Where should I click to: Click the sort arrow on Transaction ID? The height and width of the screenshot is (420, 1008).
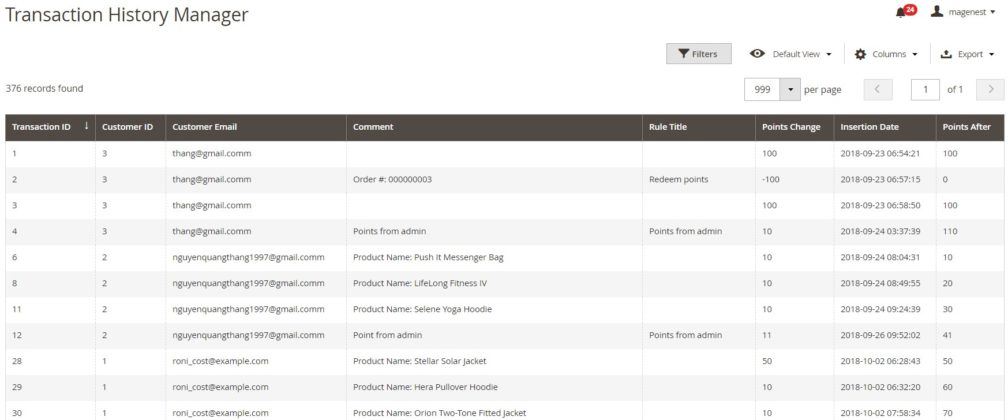point(86,127)
